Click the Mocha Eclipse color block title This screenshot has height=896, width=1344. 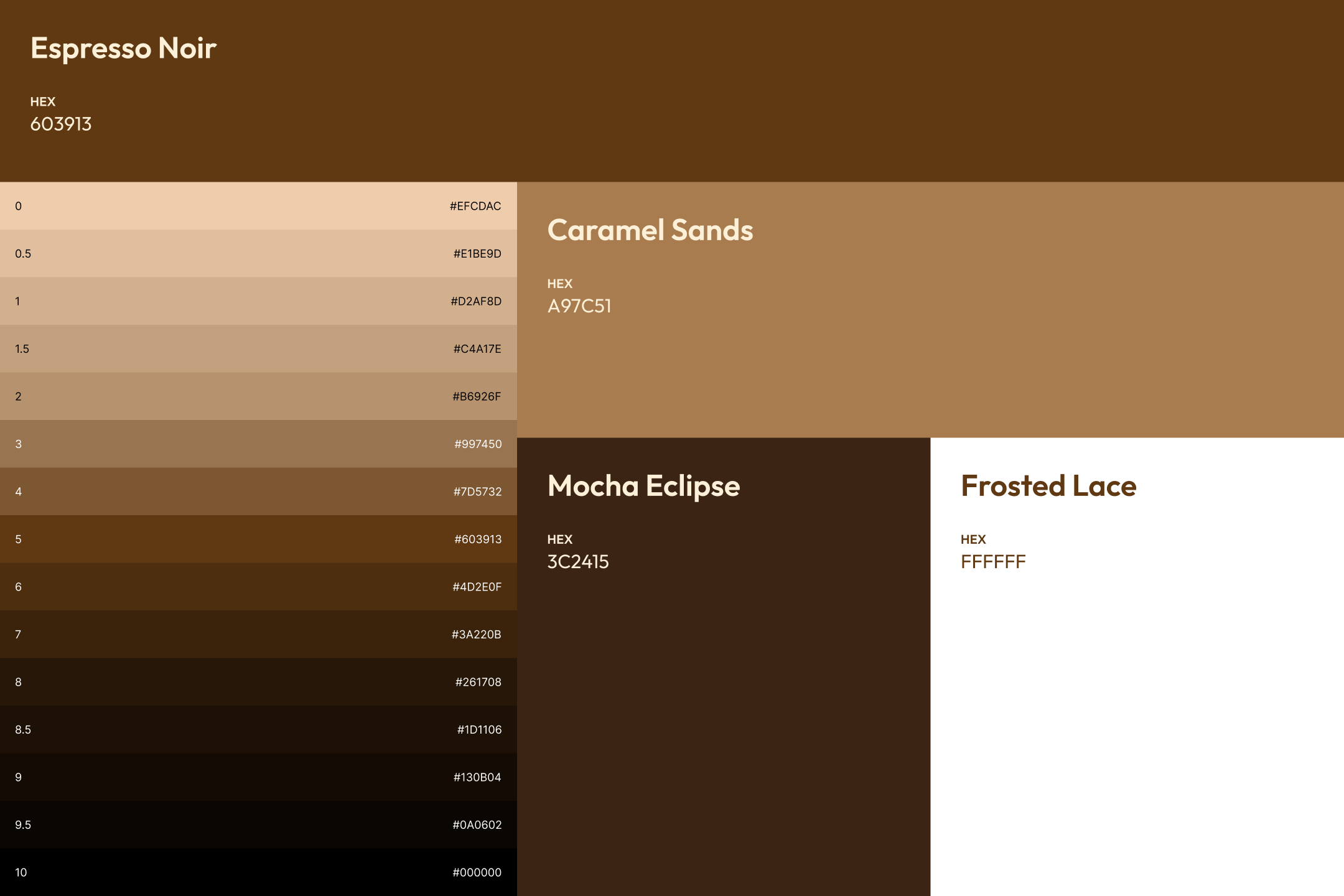pyautogui.click(x=643, y=486)
